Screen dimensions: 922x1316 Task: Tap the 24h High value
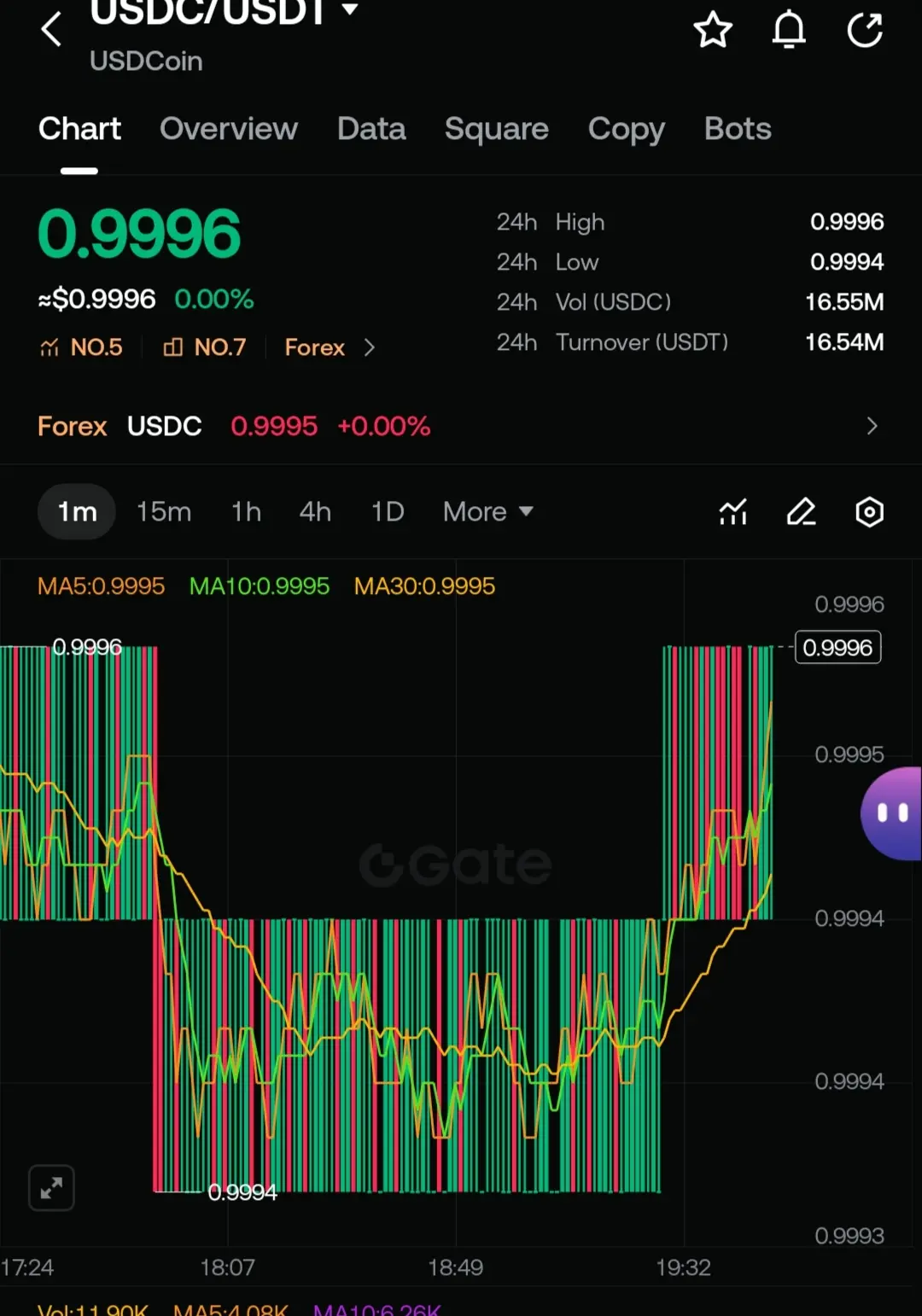pyautogui.click(x=847, y=222)
